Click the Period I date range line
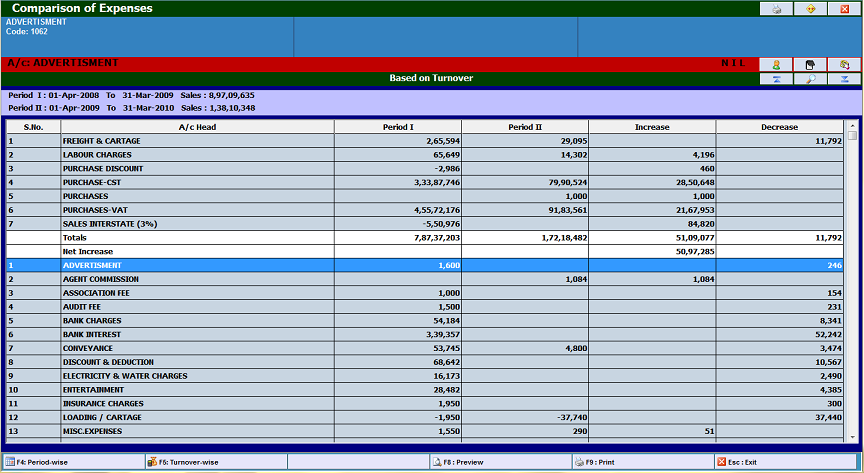This screenshot has width=864, height=473. pos(131,95)
